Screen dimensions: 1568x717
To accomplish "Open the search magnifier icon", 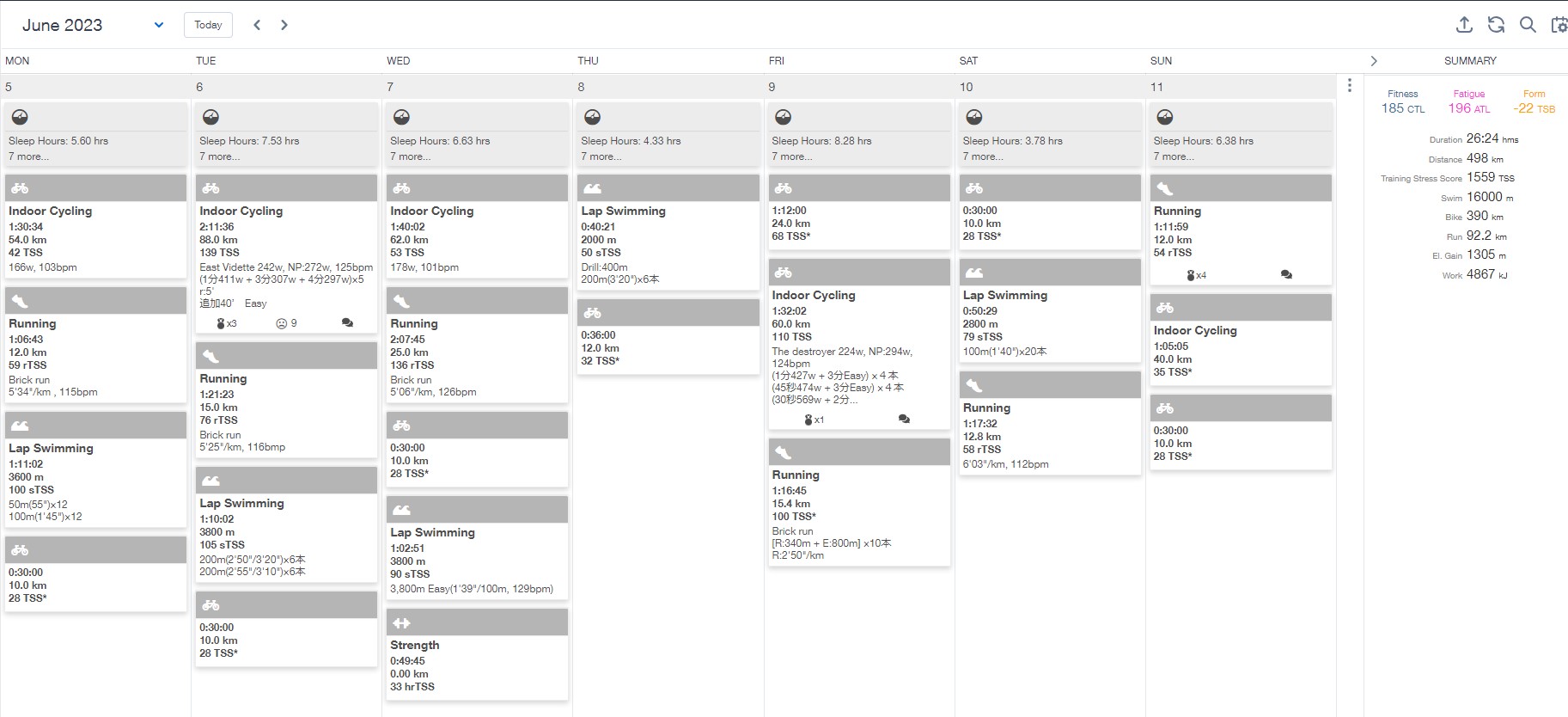I will 1528,25.
